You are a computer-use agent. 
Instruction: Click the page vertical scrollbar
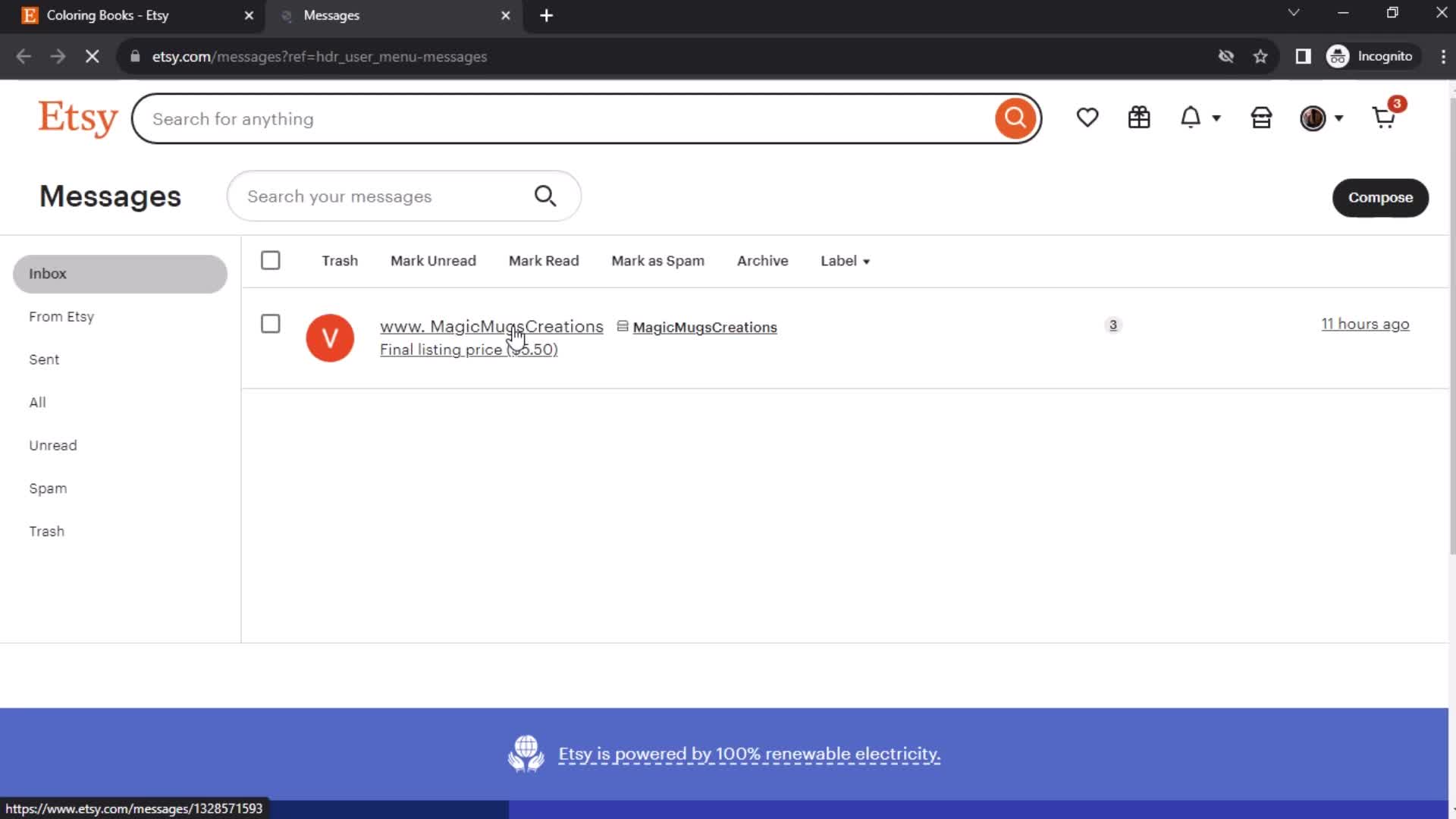(x=1452, y=326)
